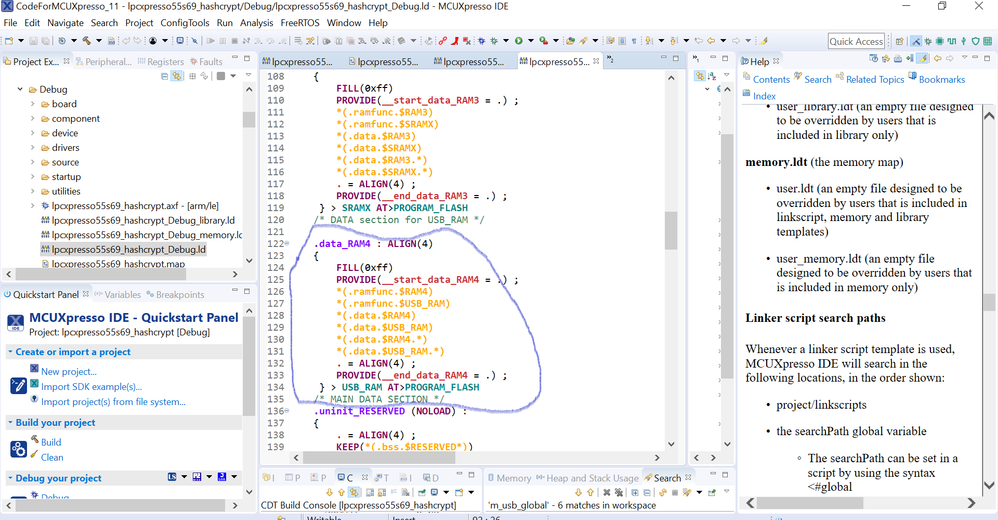998x520 pixels.
Task: Click the shield trusted-zone perspective icon
Action: 975,41
